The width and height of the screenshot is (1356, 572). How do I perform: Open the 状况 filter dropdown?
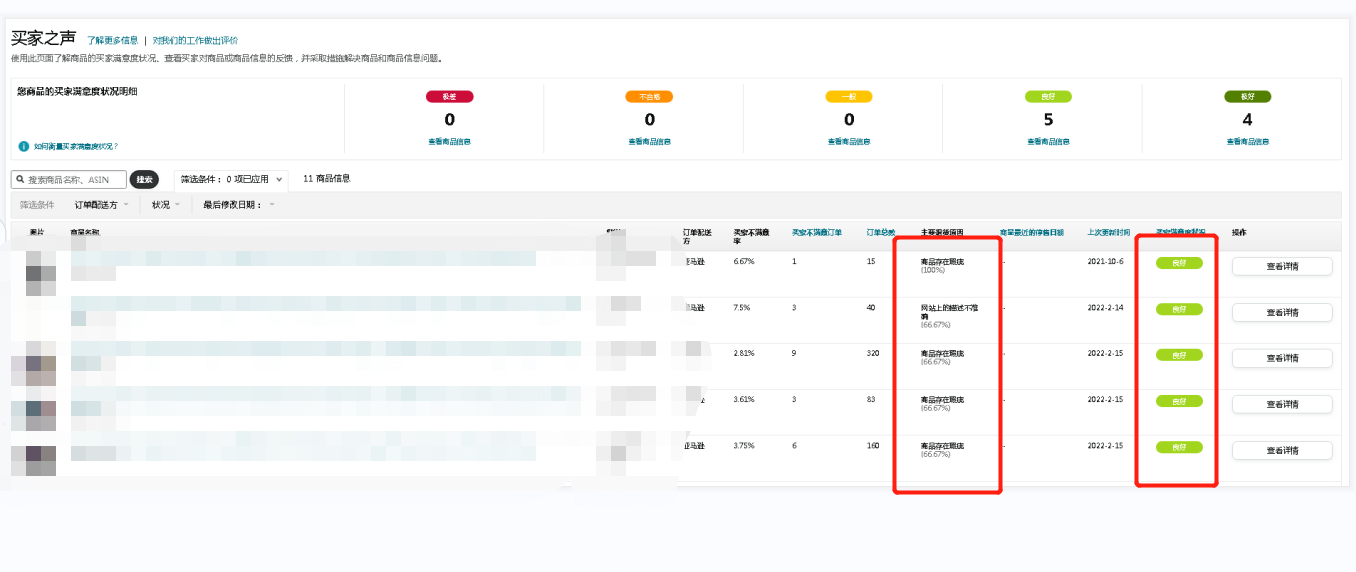166,205
